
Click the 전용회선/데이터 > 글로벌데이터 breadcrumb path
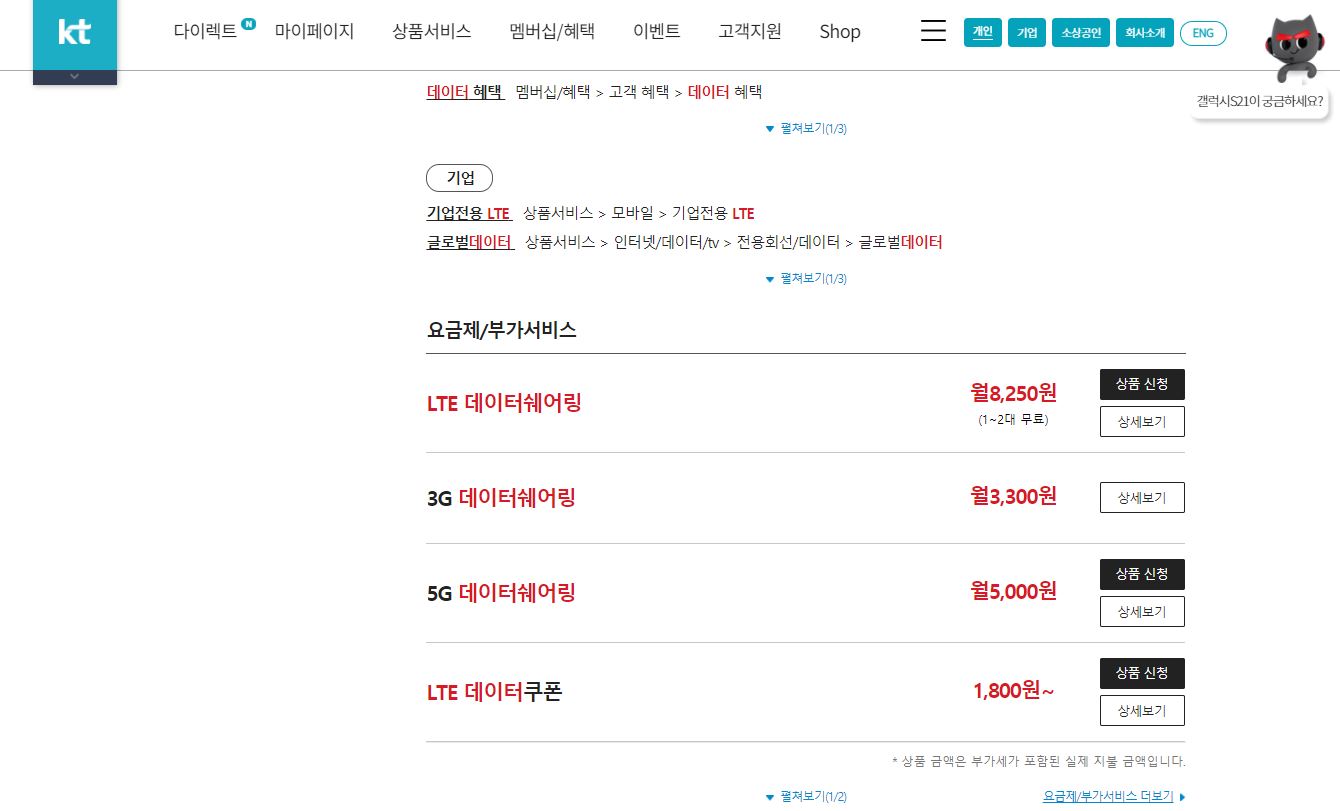pos(840,242)
